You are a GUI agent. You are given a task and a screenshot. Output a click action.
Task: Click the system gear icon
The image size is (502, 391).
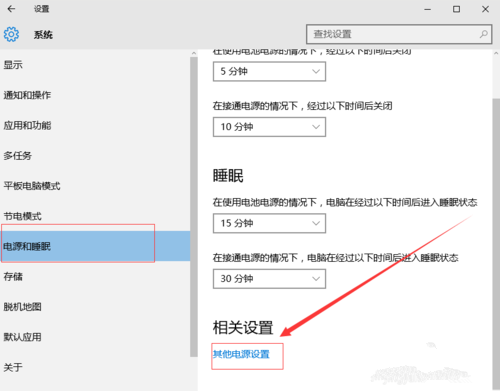coord(11,34)
